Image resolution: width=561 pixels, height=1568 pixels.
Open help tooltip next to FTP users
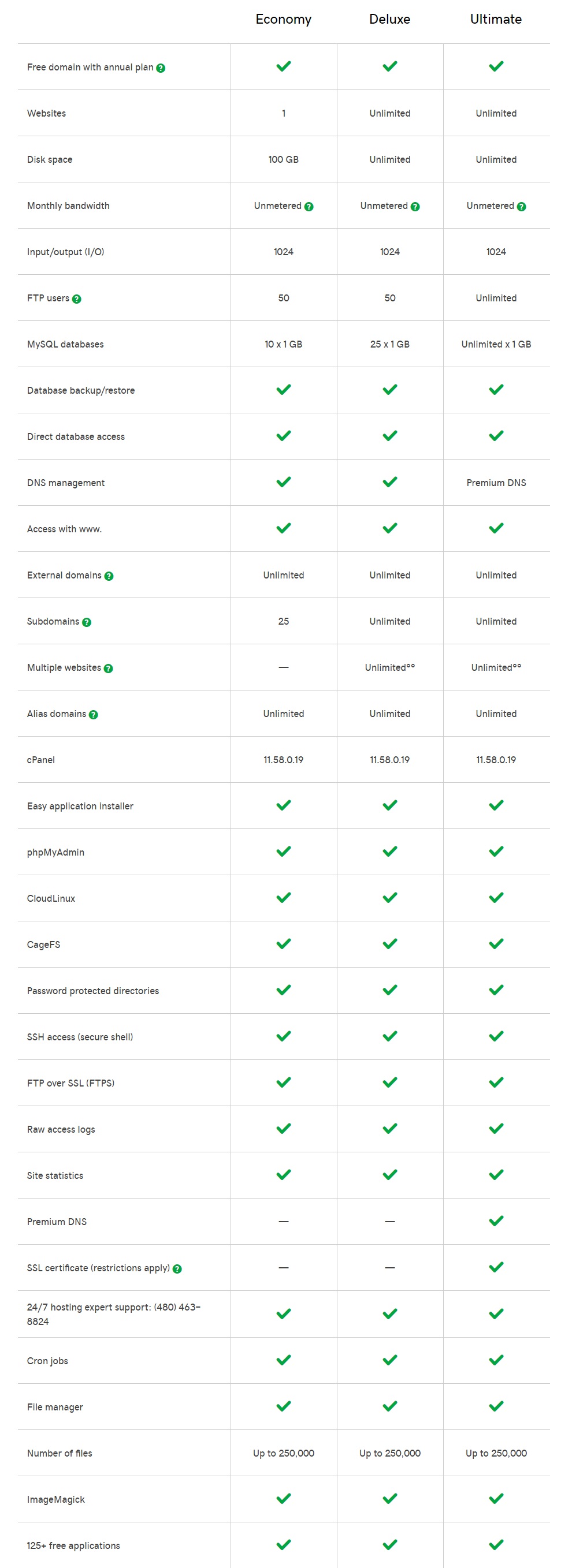point(77,299)
